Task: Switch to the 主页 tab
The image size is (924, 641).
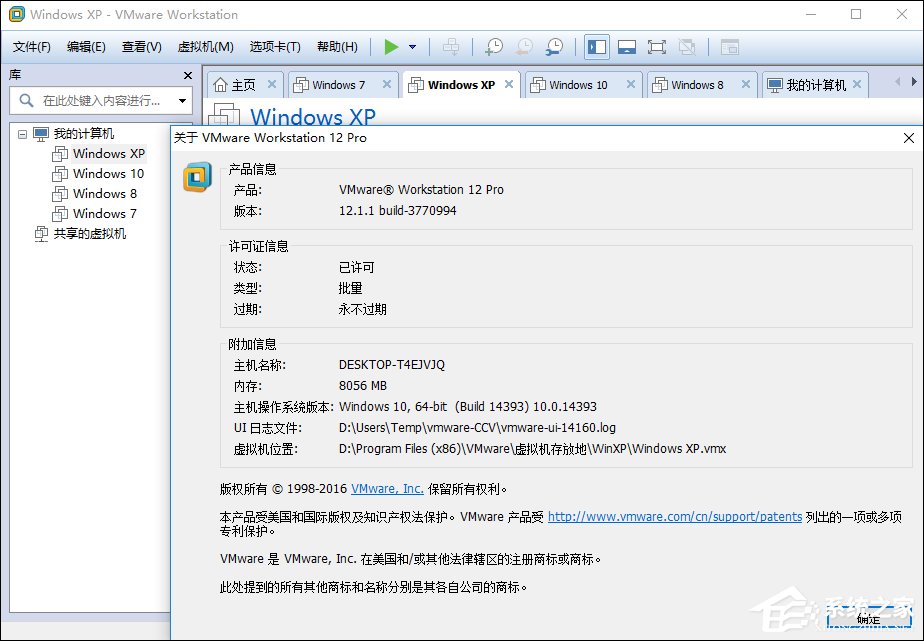Action: (243, 84)
